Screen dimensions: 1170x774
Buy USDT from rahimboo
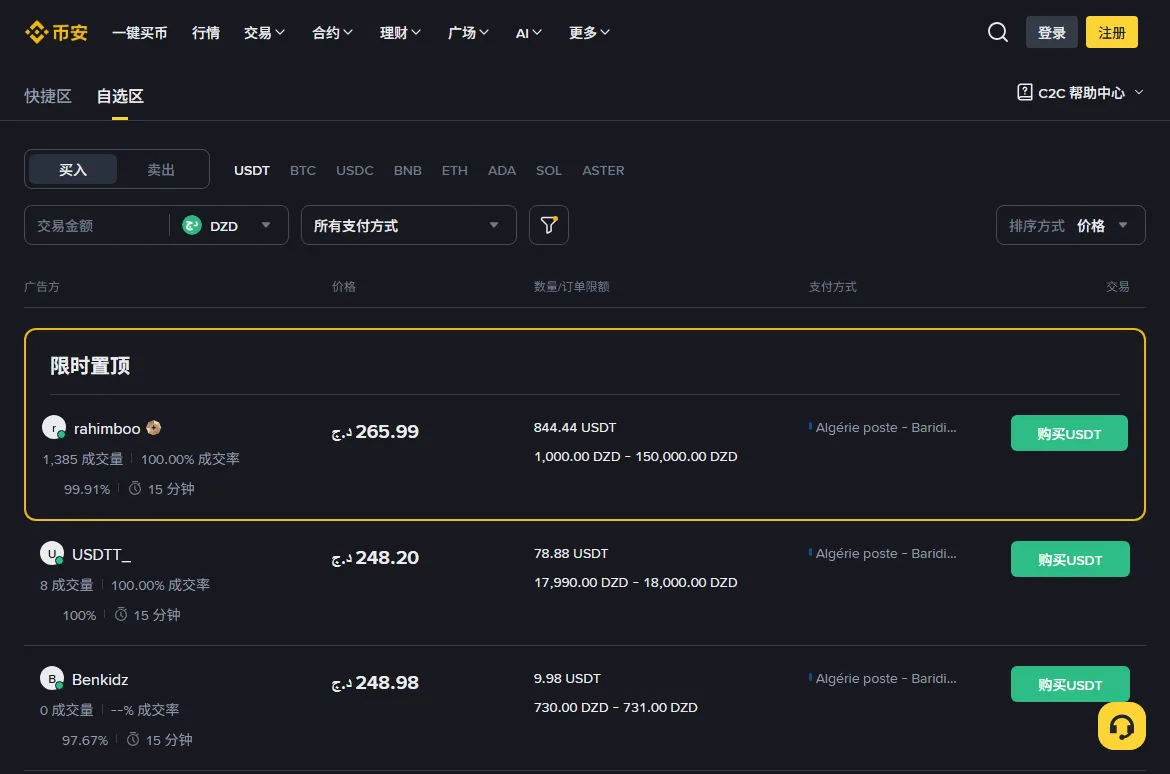pos(1069,433)
